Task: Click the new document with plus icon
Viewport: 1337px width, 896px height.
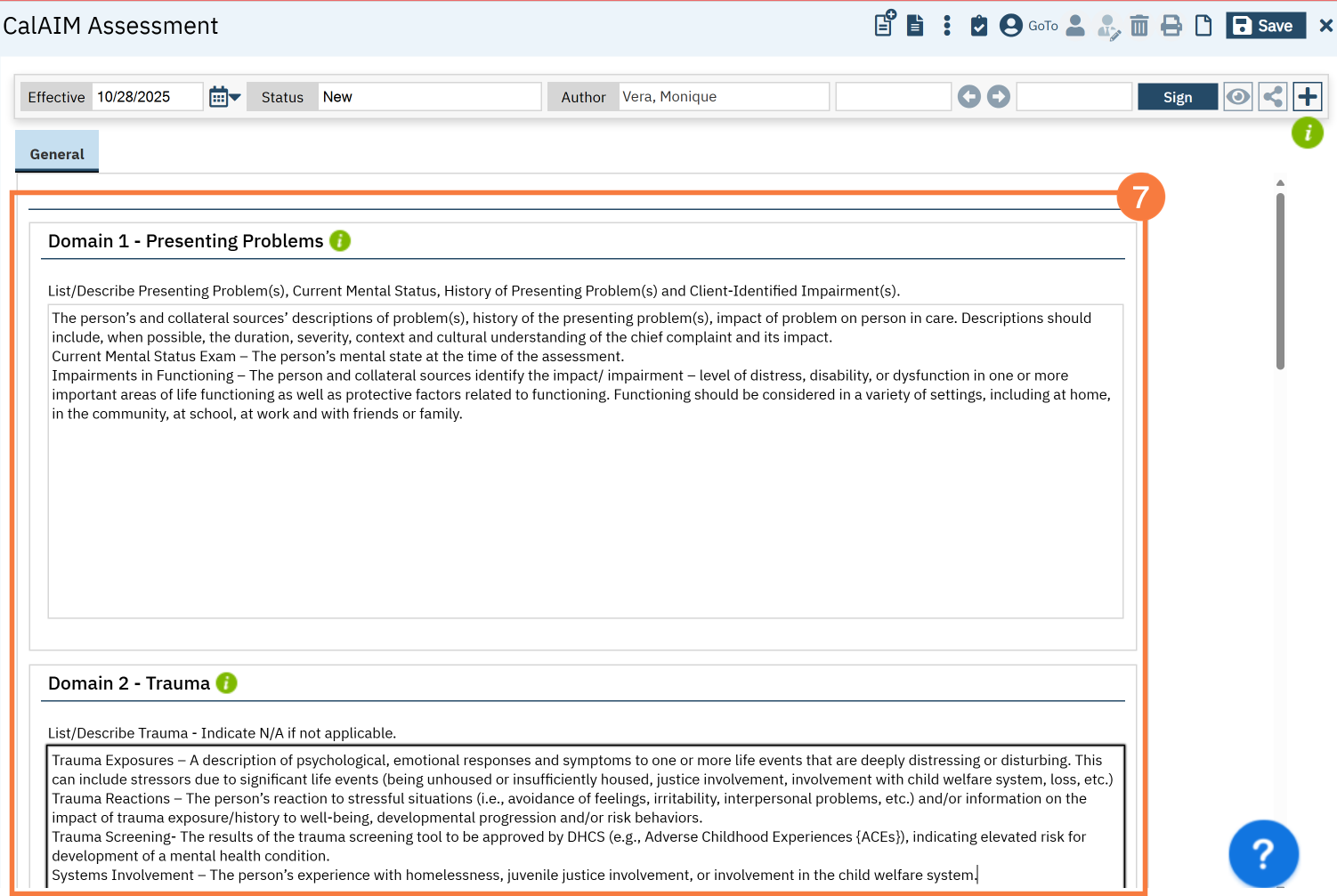Action: 884,24
